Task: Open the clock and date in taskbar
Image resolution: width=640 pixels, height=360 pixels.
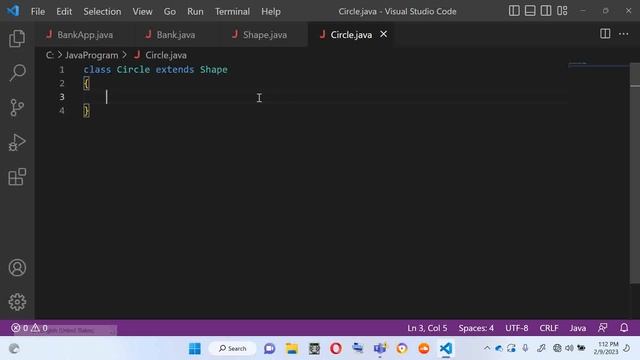Action: tap(606, 348)
